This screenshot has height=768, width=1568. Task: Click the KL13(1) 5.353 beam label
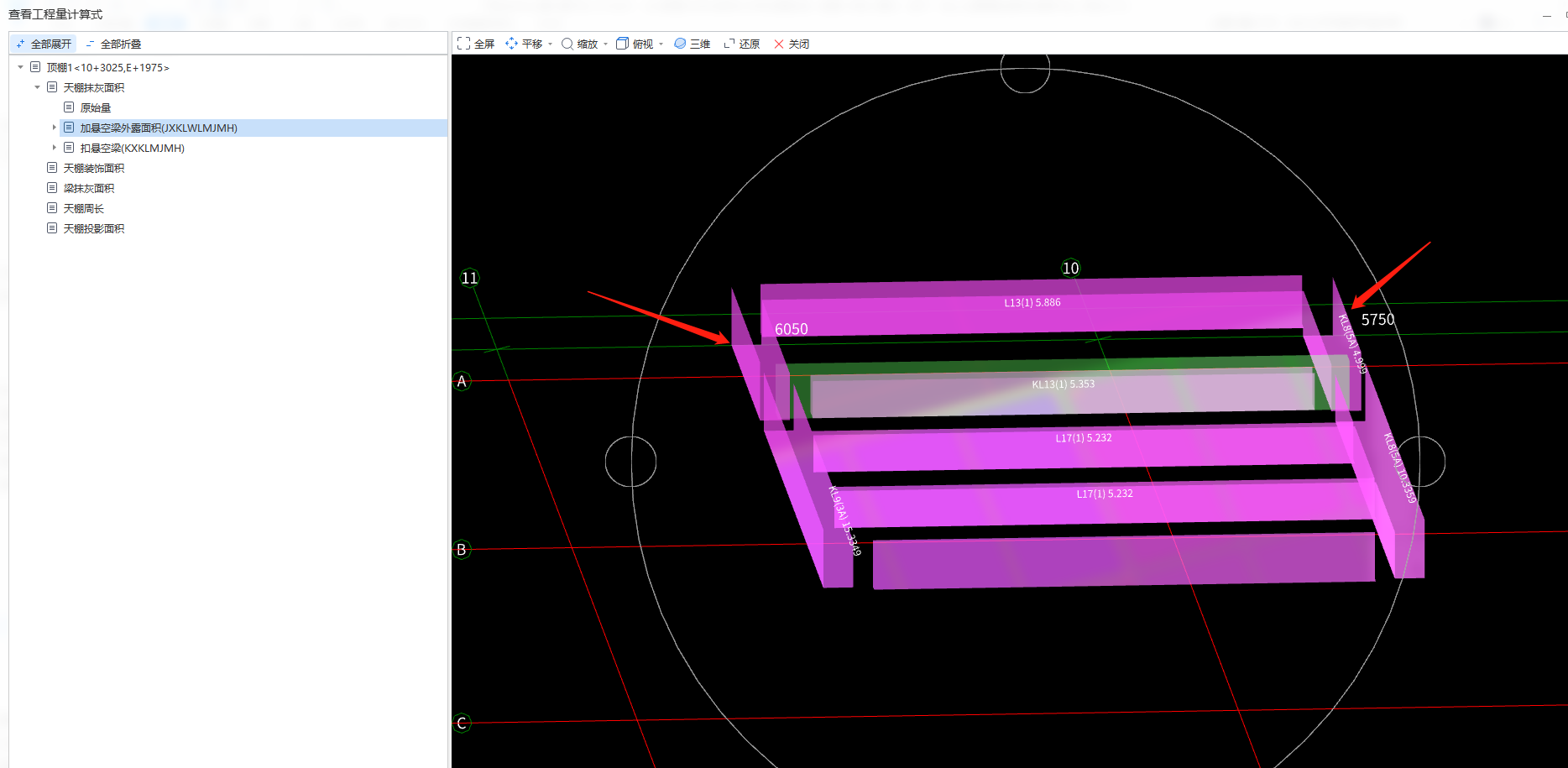pos(1064,384)
